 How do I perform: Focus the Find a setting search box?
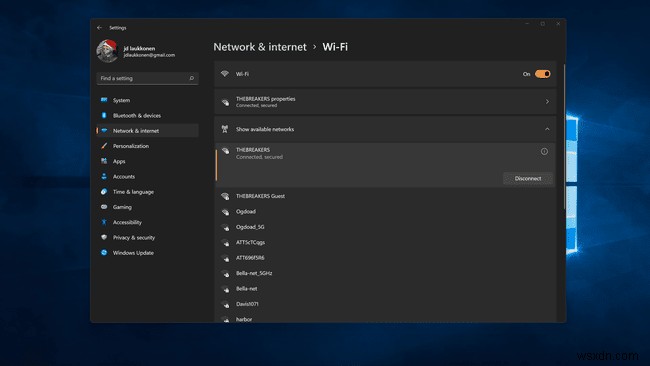pyautogui.click(x=148, y=78)
